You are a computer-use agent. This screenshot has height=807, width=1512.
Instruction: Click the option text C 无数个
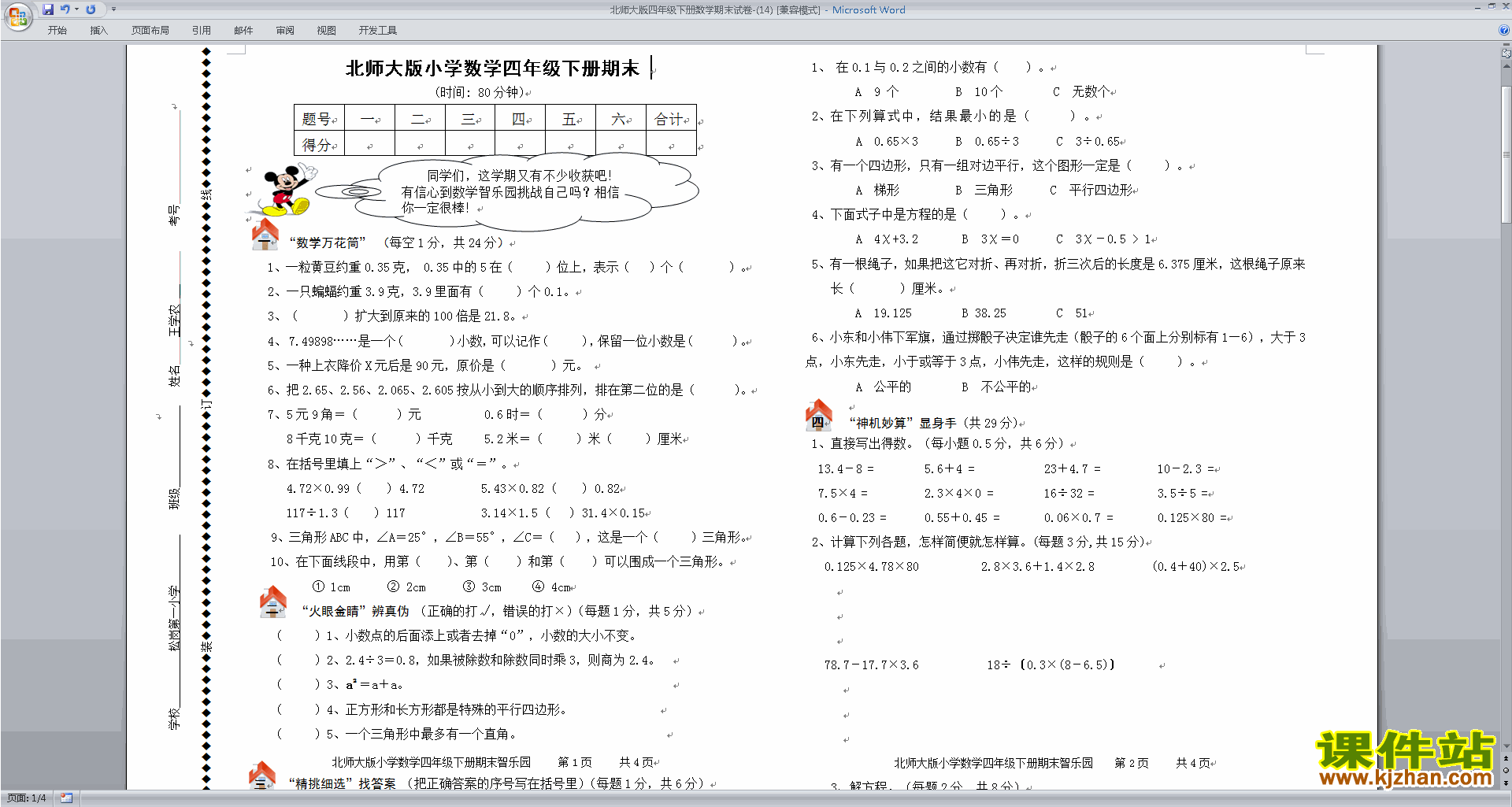[x=1083, y=92]
